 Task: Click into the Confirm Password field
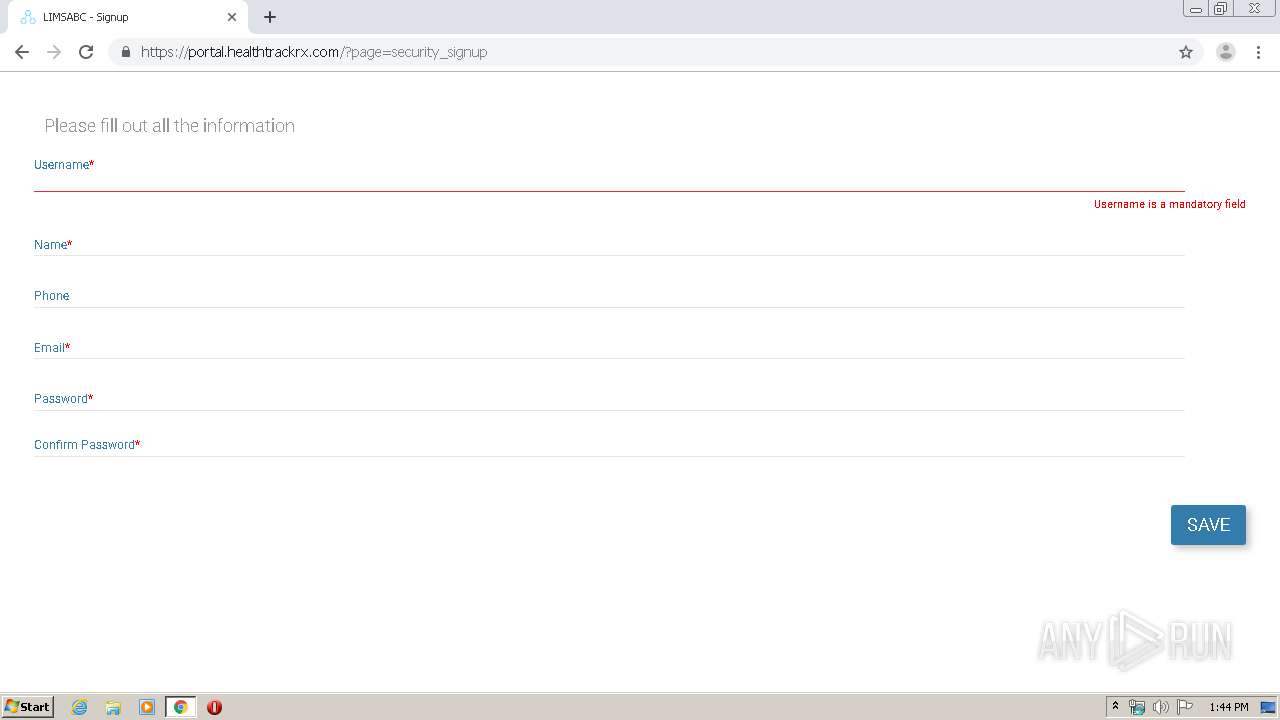pyautogui.click(x=609, y=446)
